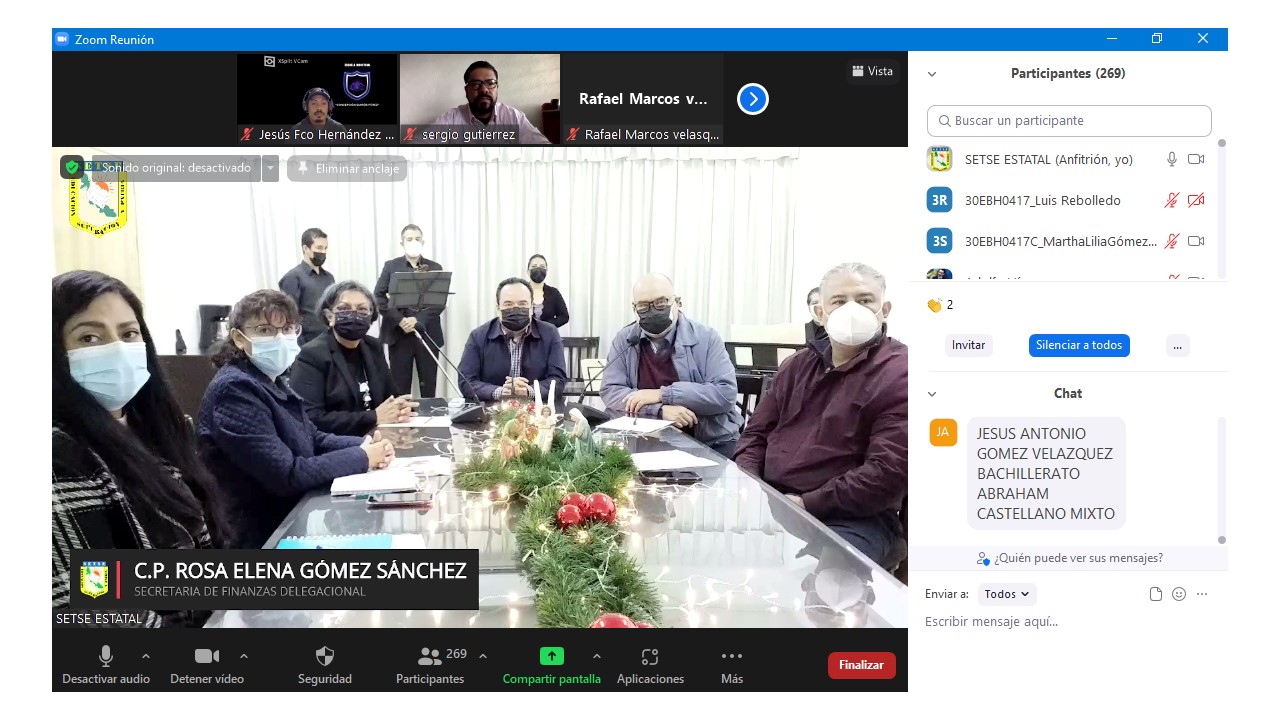This screenshot has height=720, width=1280.
Task: Click Silenciar a todos button
Action: pyautogui.click(x=1079, y=345)
